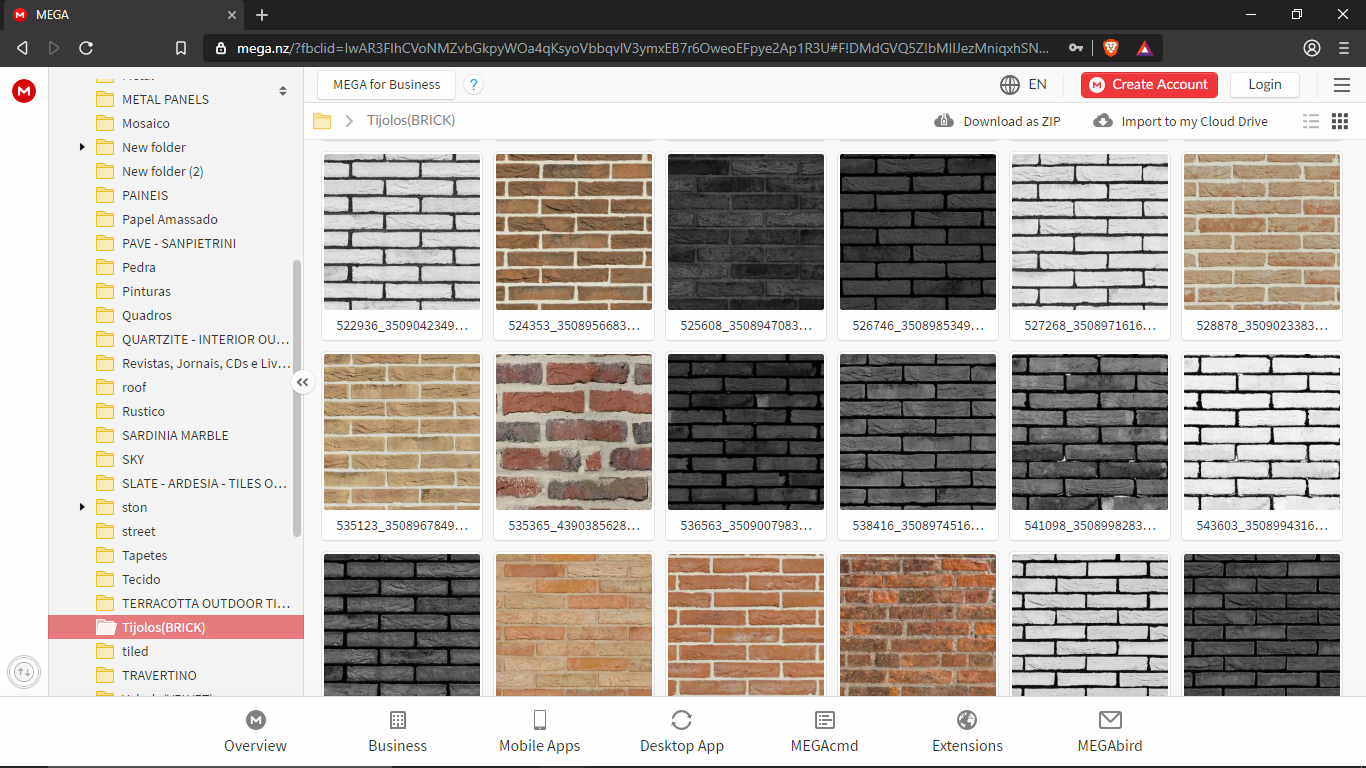Click the breadcrumb folder icon

(x=322, y=121)
